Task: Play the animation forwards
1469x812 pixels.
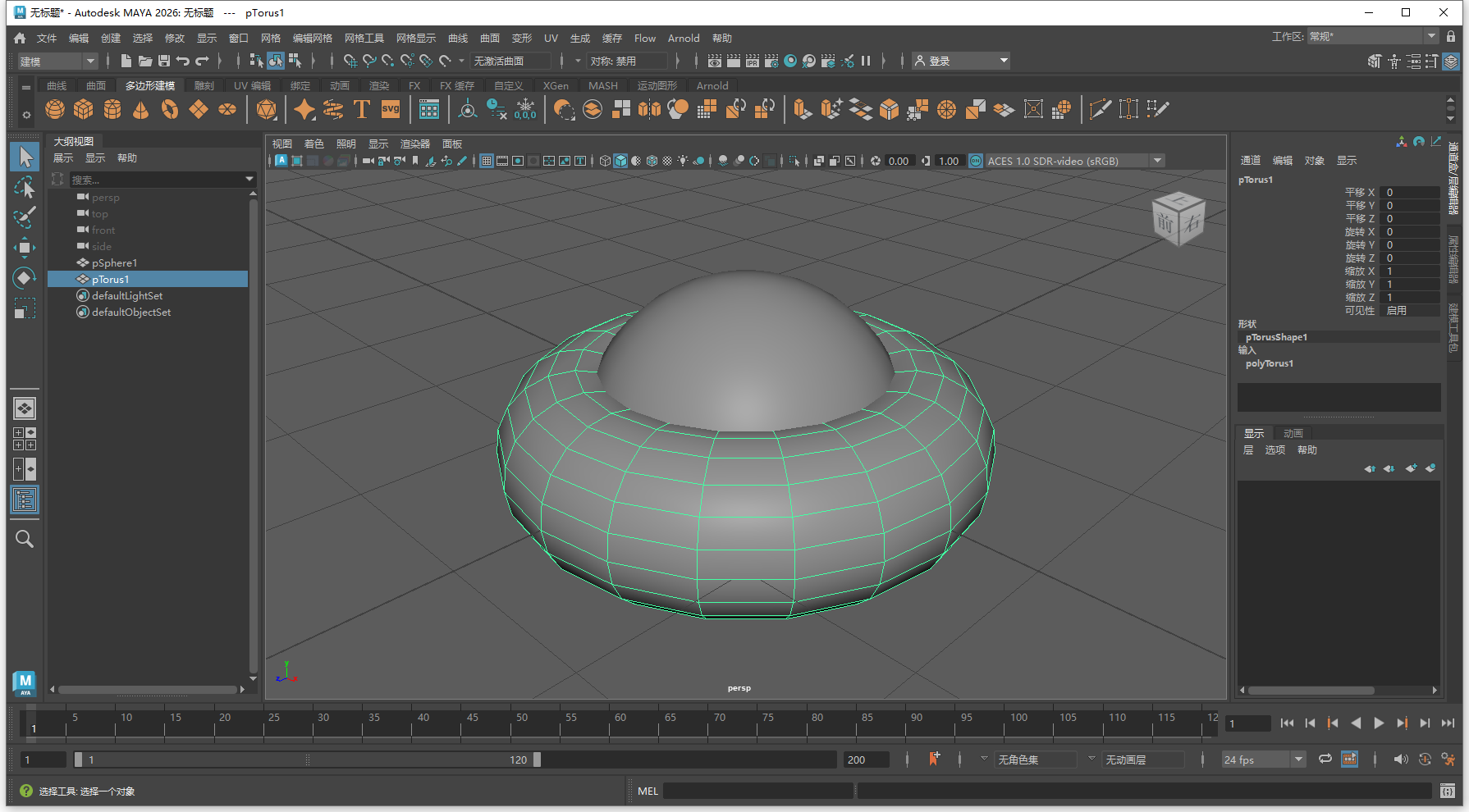Action: click(1379, 723)
